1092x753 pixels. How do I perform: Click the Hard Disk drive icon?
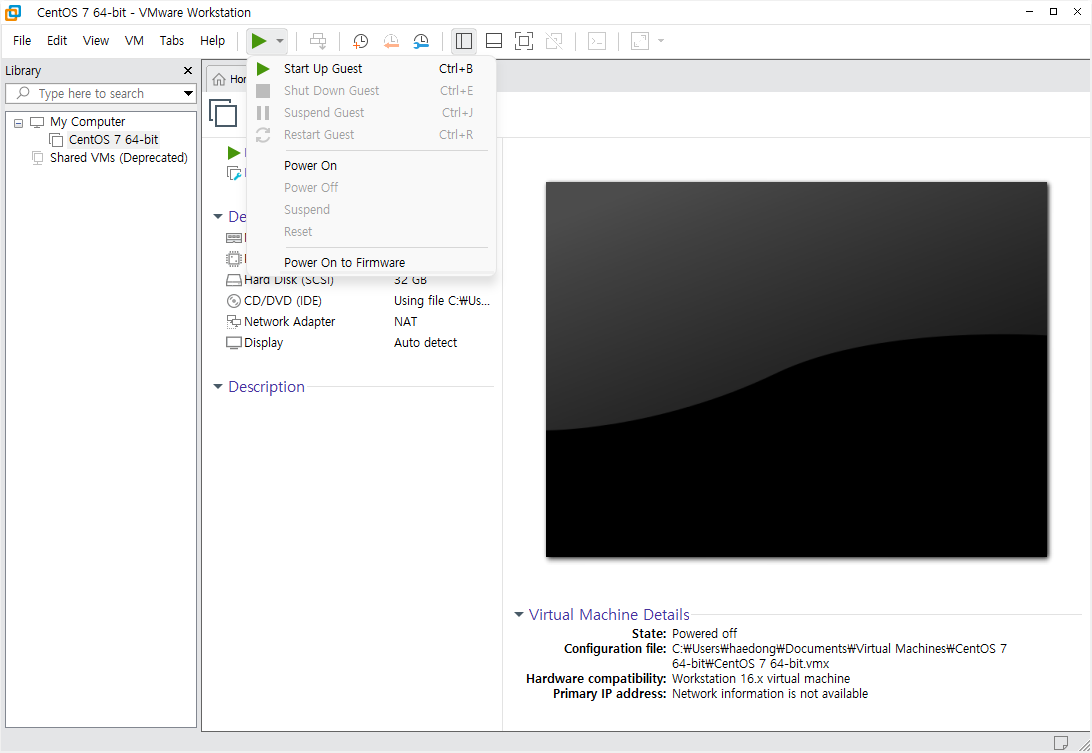pos(234,280)
